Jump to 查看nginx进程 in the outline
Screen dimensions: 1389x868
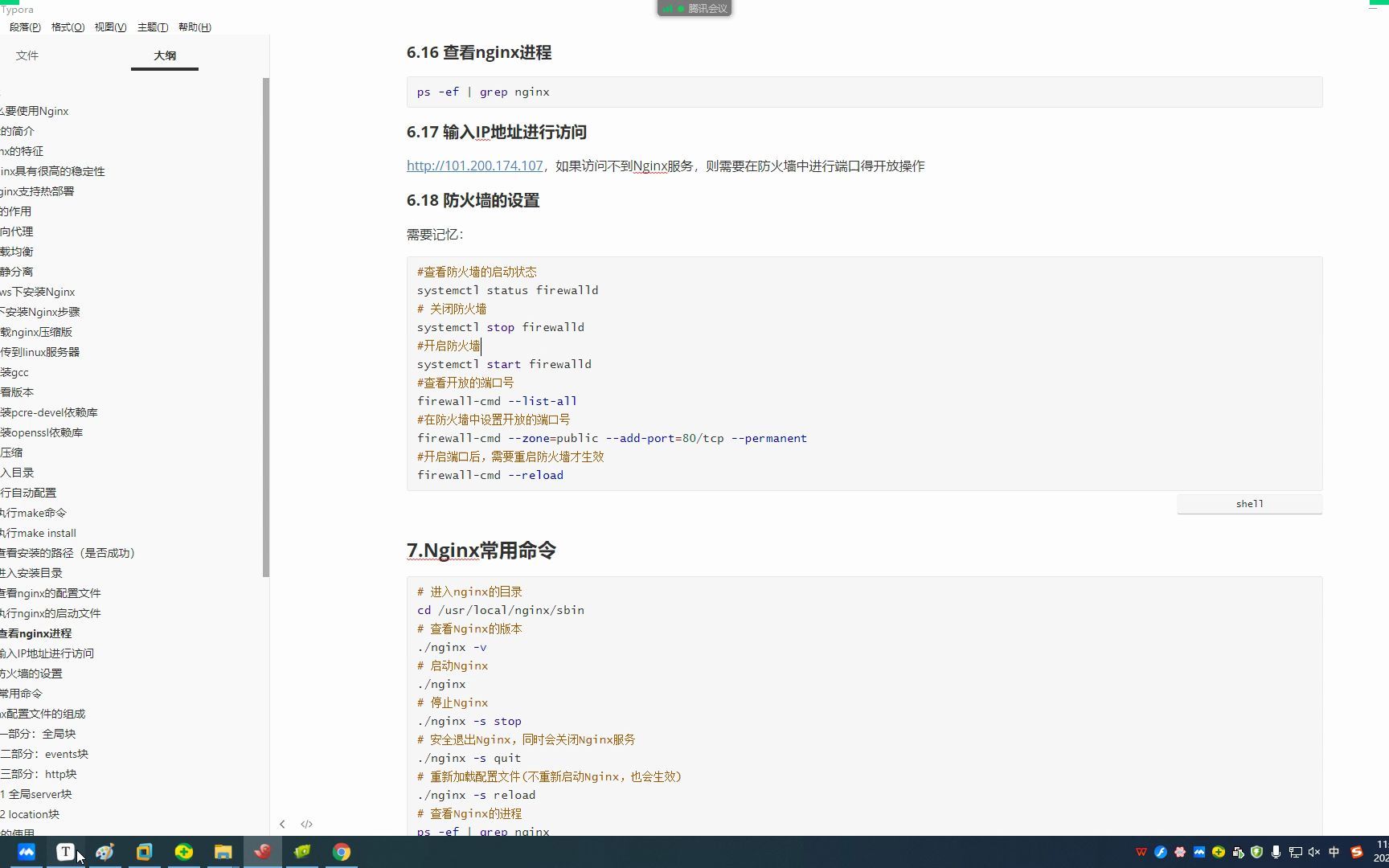coord(36,633)
